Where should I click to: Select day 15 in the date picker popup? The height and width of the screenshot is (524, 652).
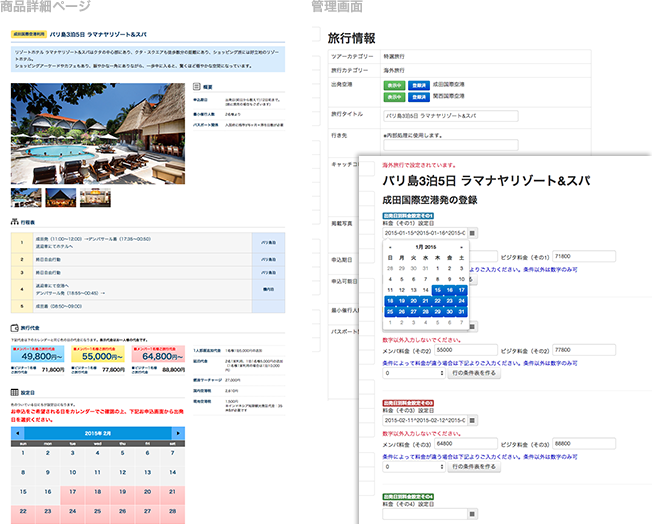(x=438, y=289)
